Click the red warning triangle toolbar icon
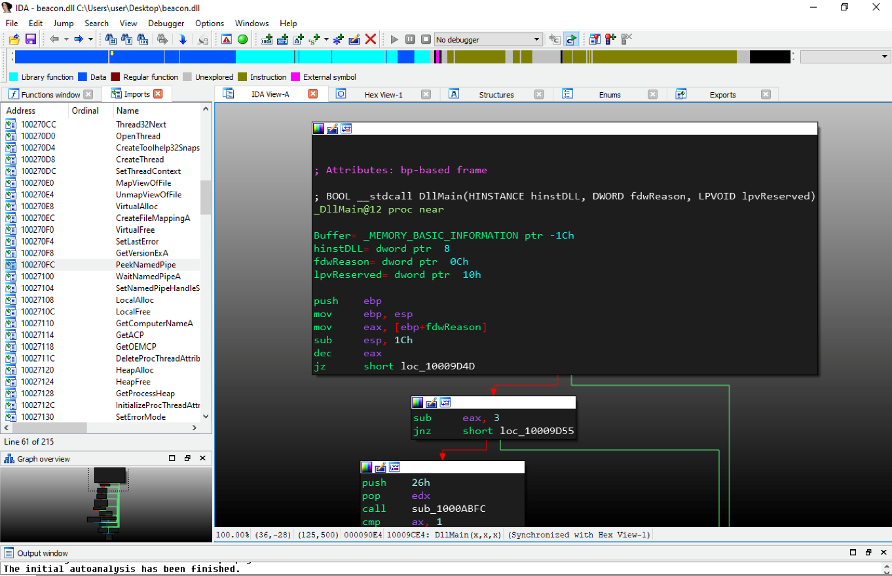 click(x=227, y=39)
